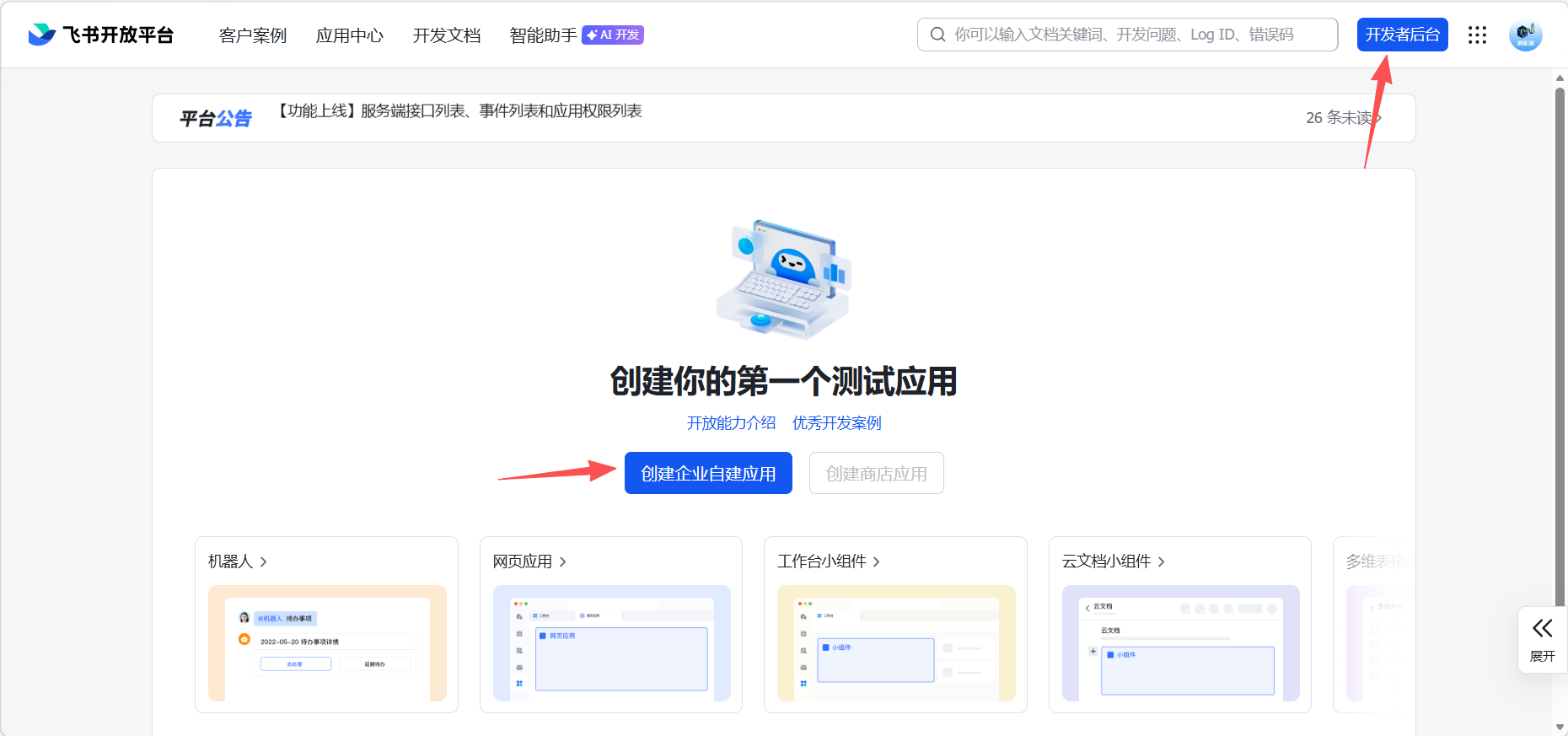This screenshot has height=736, width=1568.
Task: Open the 优秀开发案例 link
Action: click(x=837, y=422)
